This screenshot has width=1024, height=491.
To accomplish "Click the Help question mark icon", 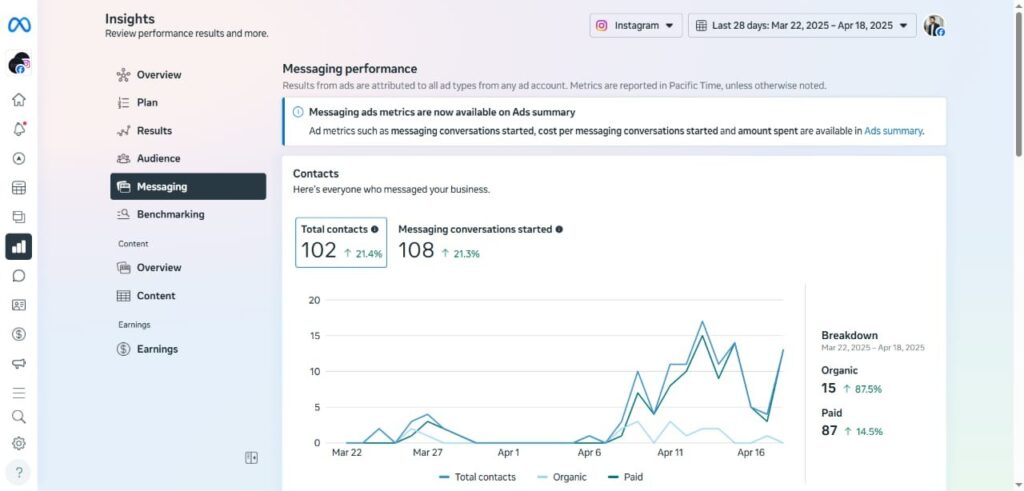I will point(19,472).
